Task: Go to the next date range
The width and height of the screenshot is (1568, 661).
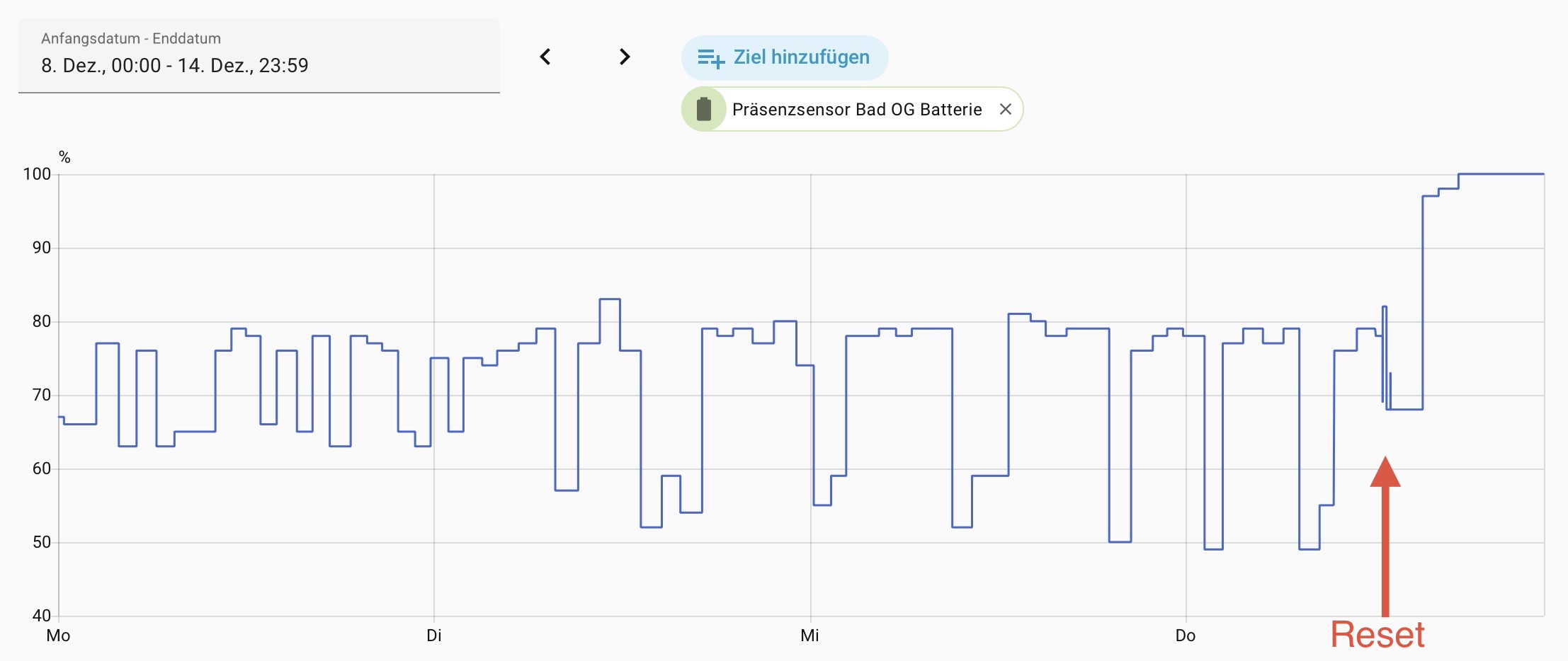Action: pyautogui.click(x=624, y=57)
